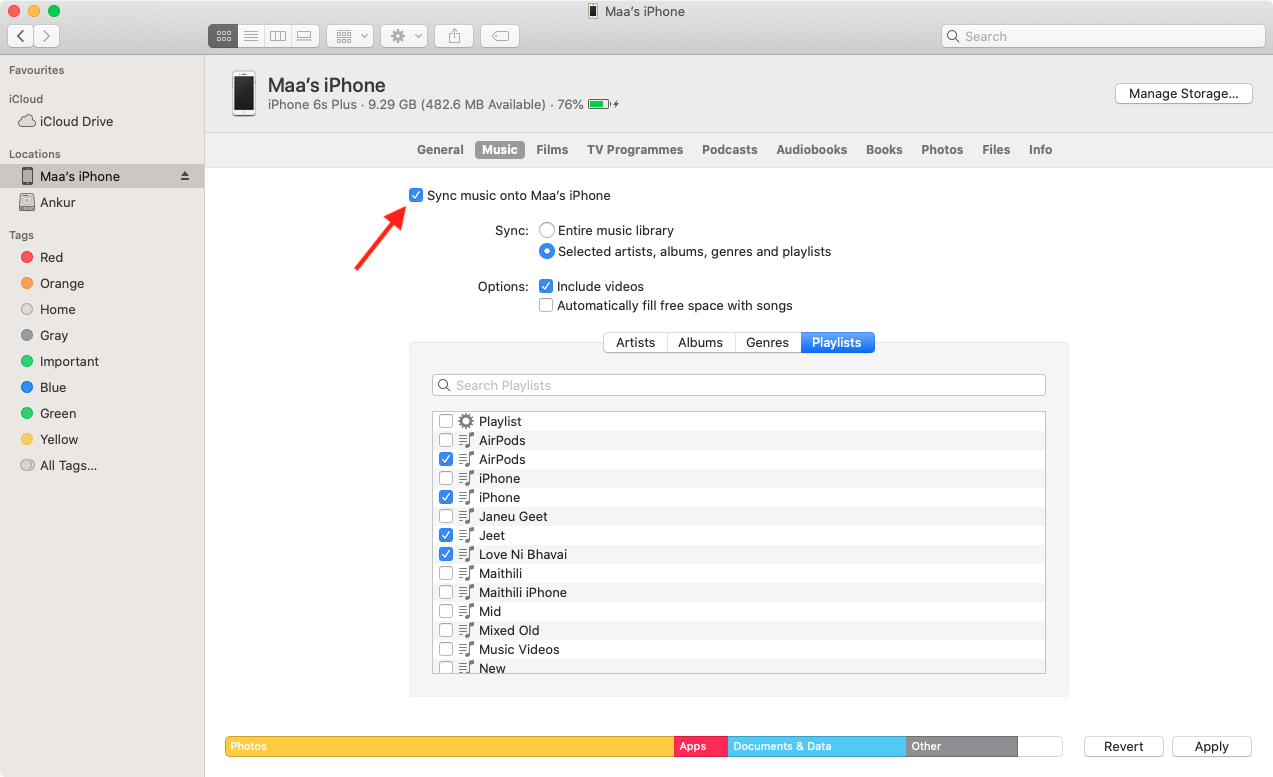Open the Photos tab
Screen dimensions: 1273x777
tap(942, 149)
